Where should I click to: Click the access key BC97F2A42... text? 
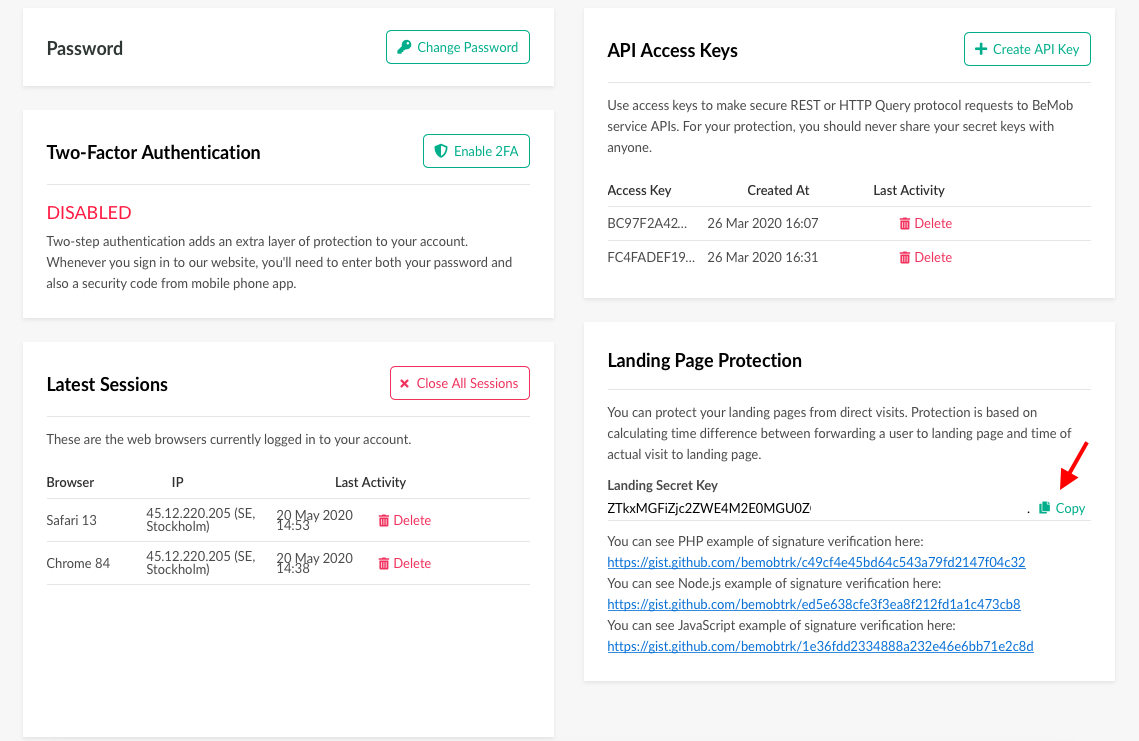tap(646, 223)
